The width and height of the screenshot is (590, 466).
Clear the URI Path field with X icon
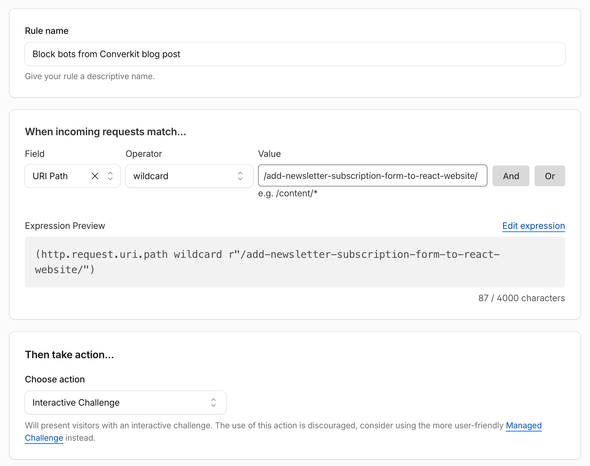pos(95,176)
